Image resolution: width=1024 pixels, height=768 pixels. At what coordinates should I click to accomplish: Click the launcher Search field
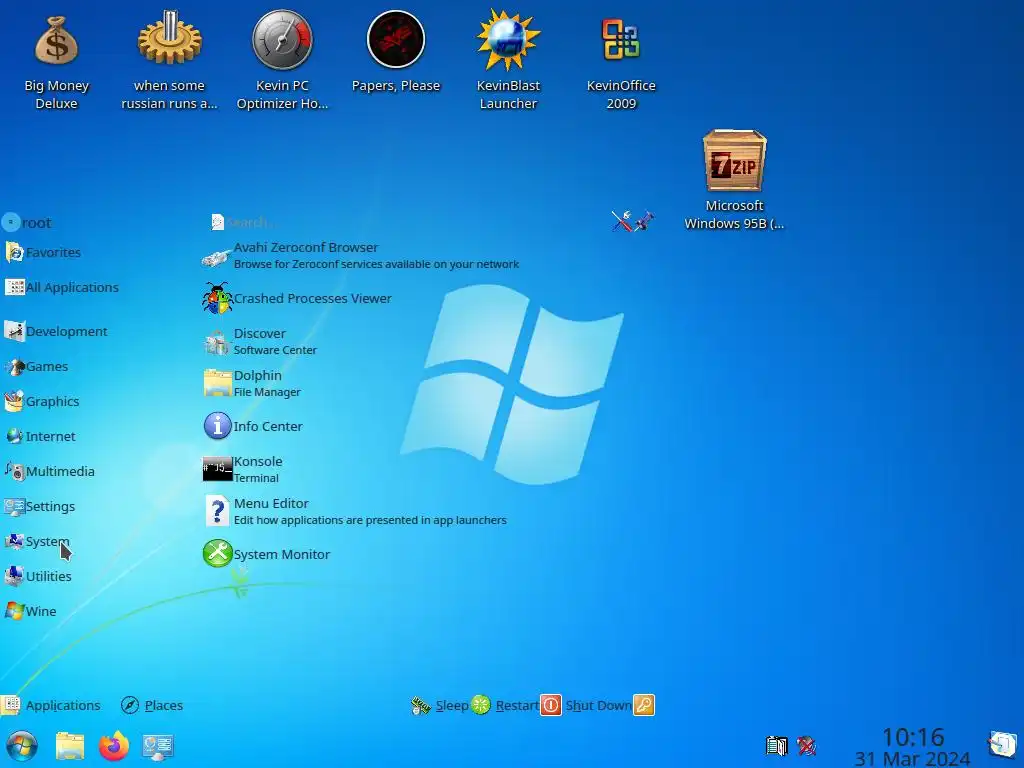(x=405, y=222)
